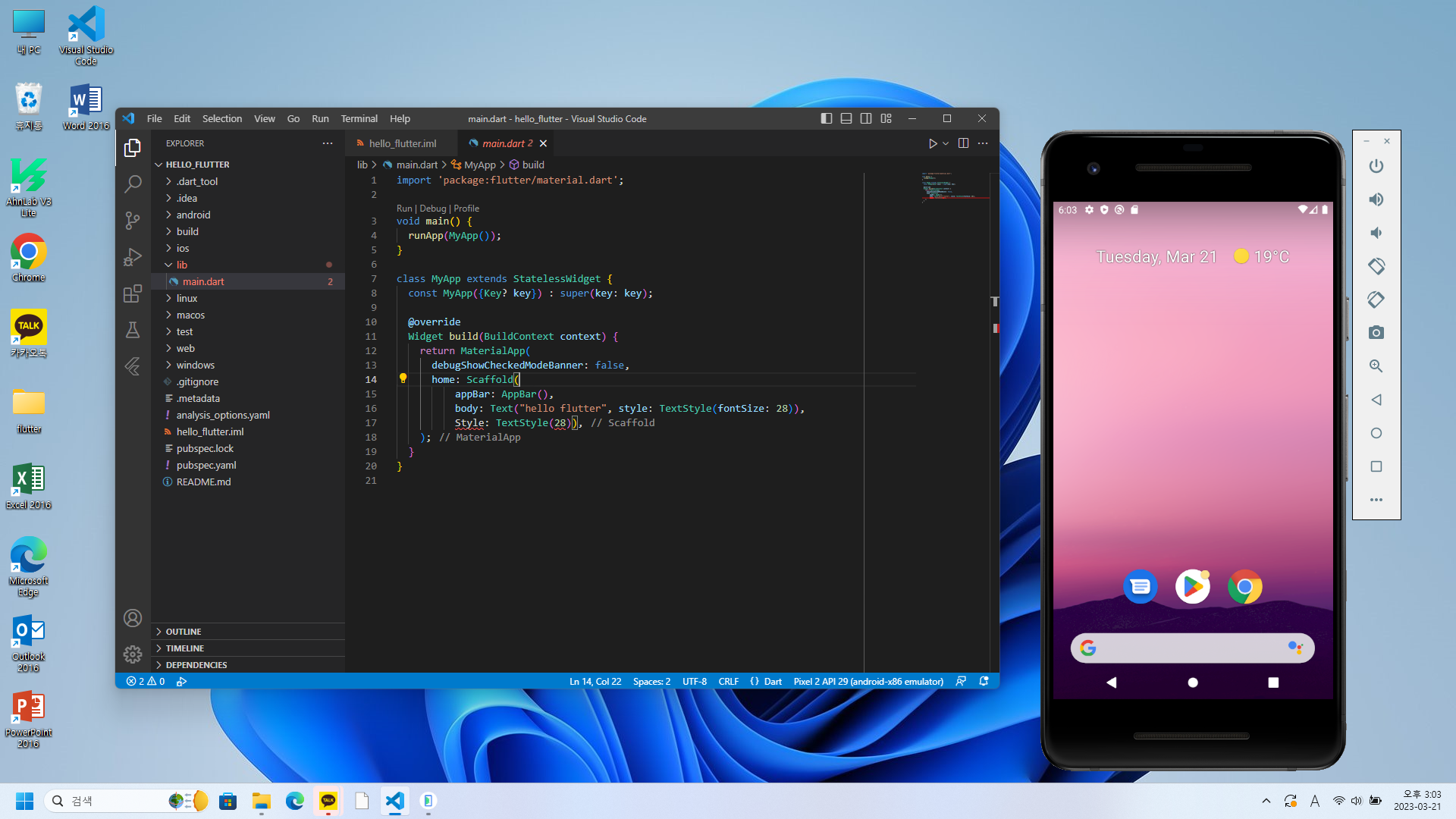
Task: Open the Terminal menu
Action: pos(359,118)
